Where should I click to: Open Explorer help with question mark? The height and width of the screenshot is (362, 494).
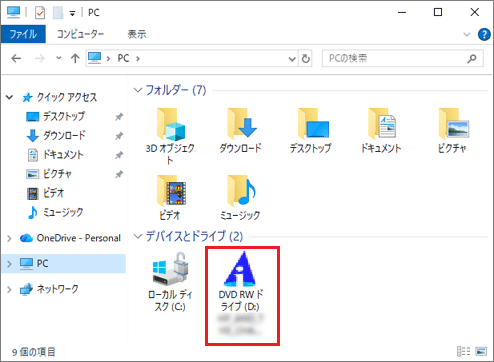point(484,34)
